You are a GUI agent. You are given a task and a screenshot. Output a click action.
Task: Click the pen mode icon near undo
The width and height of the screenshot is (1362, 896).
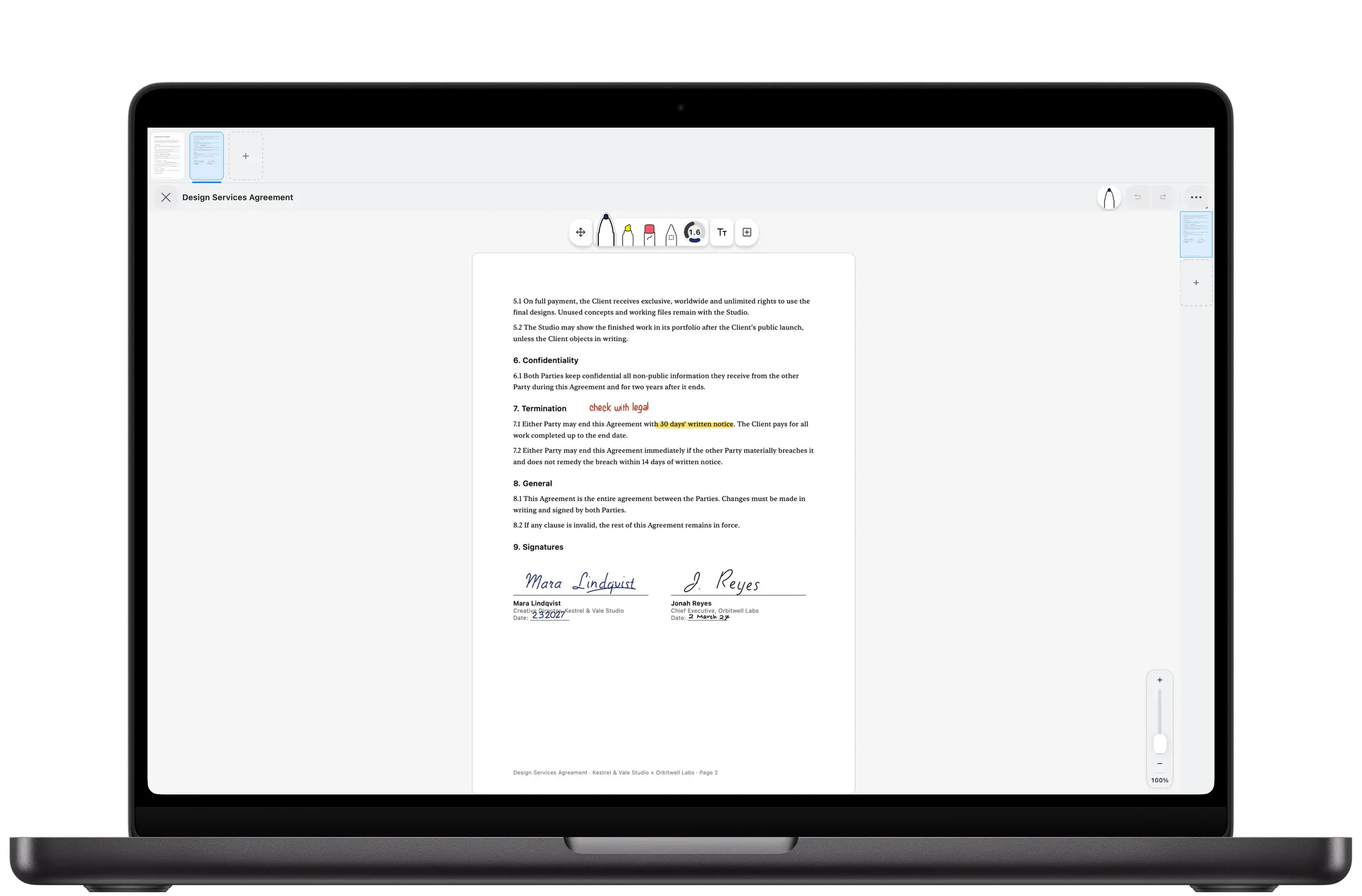coord(1109,198)
